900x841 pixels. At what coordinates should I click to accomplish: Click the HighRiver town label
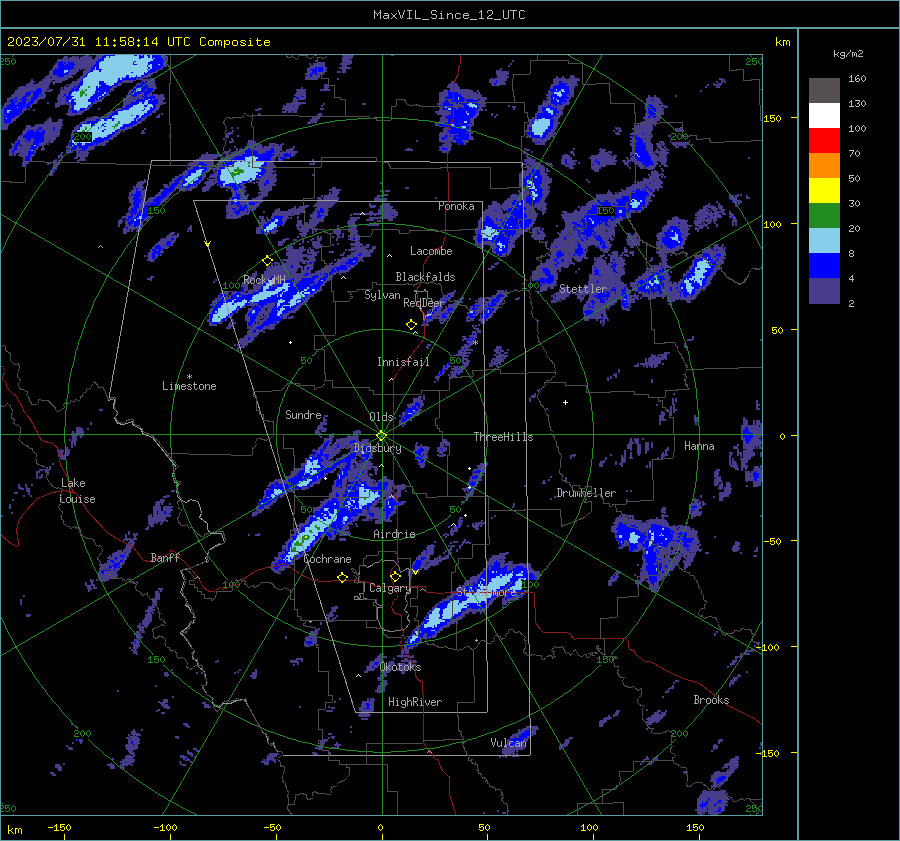(x=415, y=702)
